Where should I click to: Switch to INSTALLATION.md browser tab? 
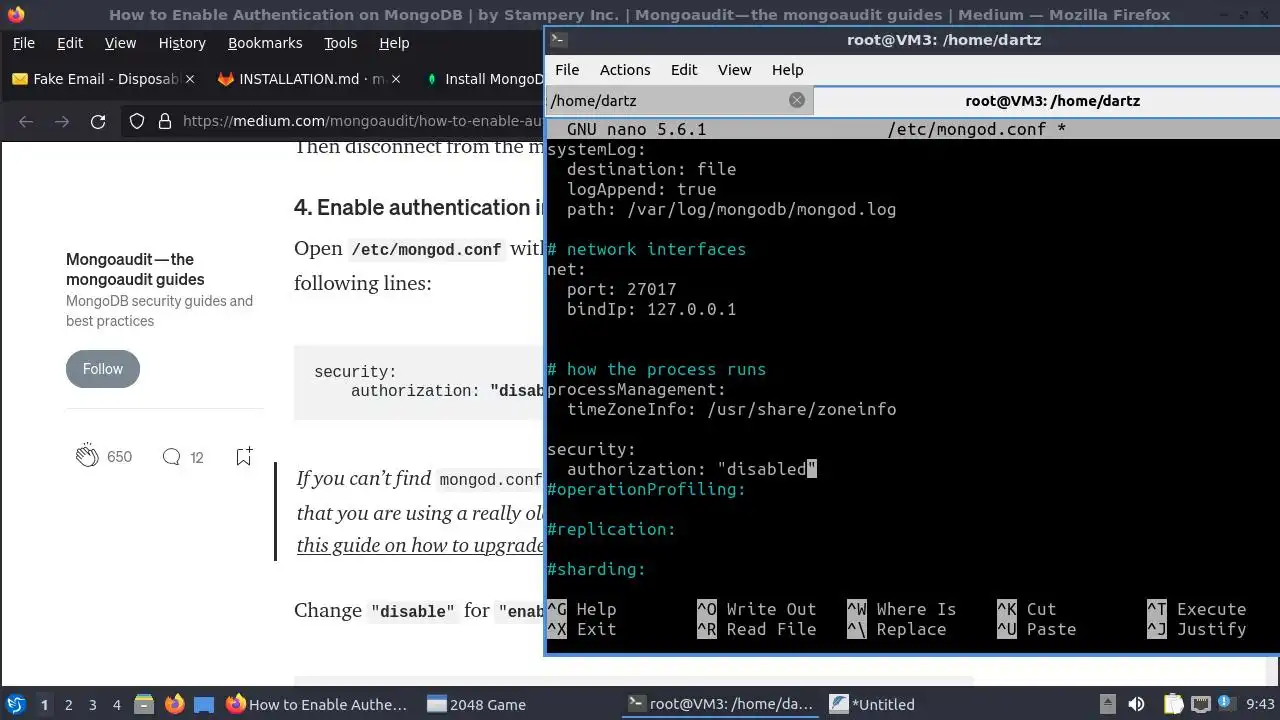308,79
